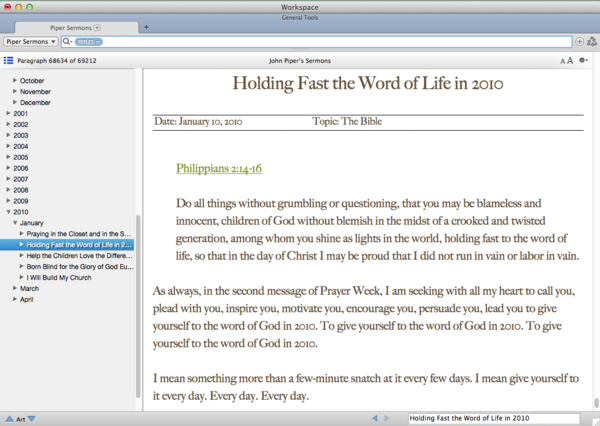Expand the March month node

15,288
